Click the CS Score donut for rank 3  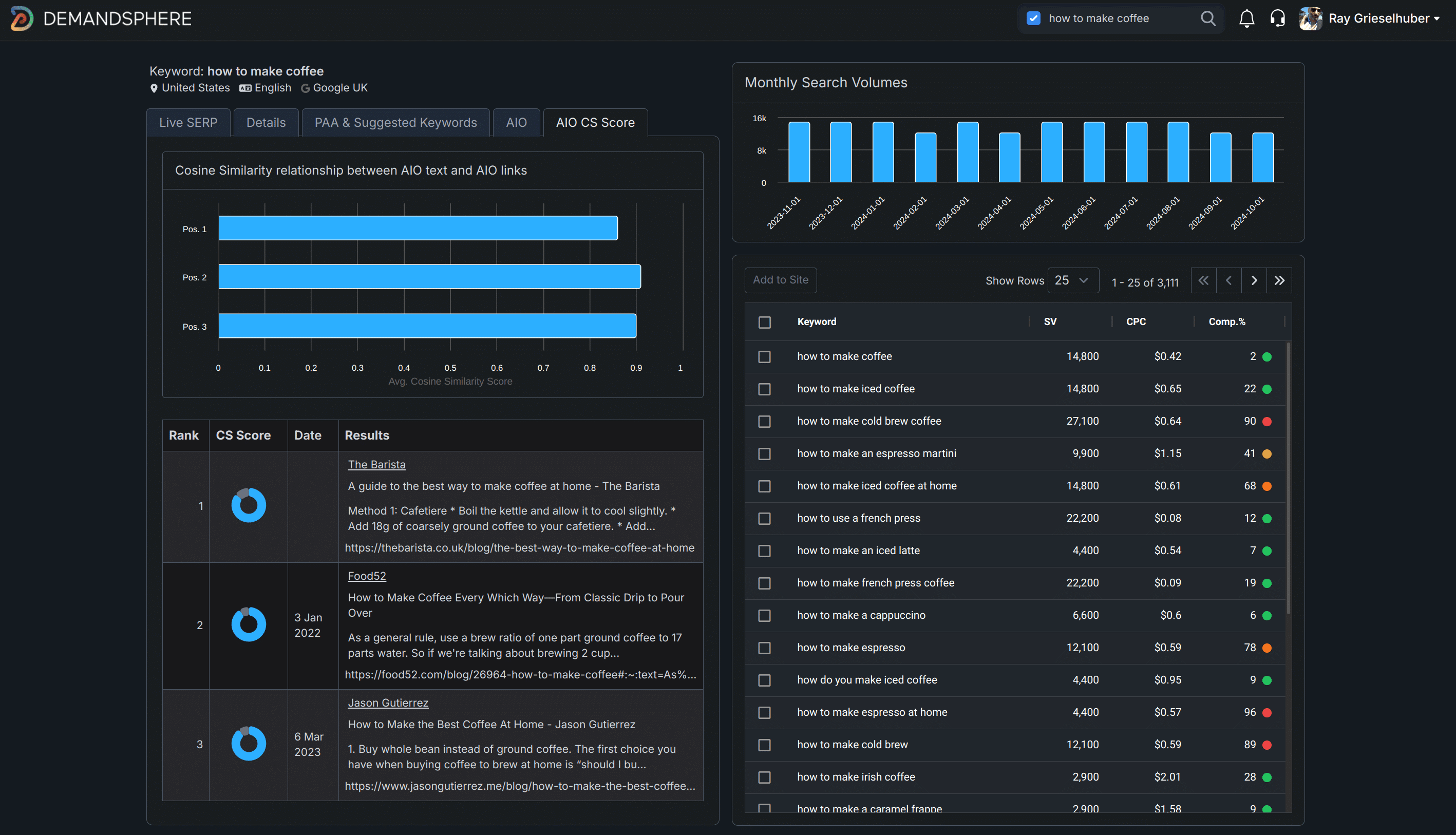[248, 744]
